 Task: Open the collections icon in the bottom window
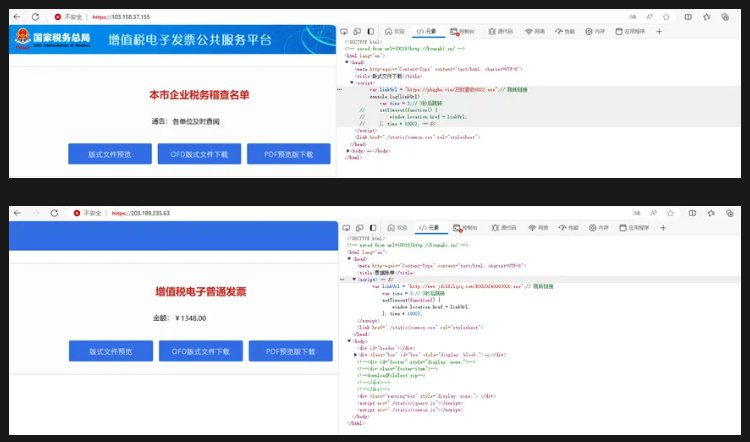pyautogui.click(x=729, y=213)
